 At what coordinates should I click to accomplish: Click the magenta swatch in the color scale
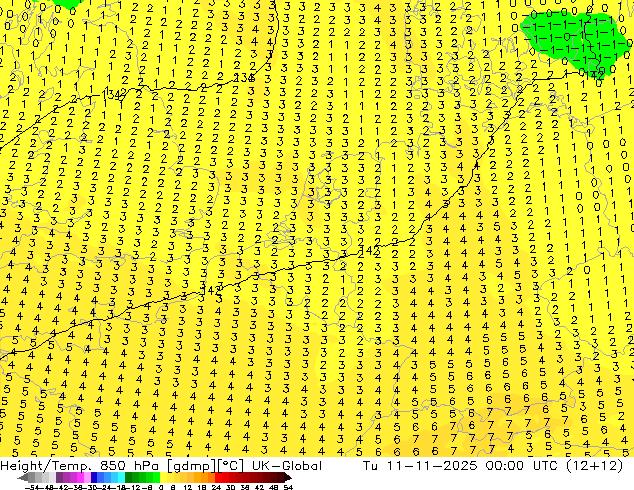click(80, 478)
